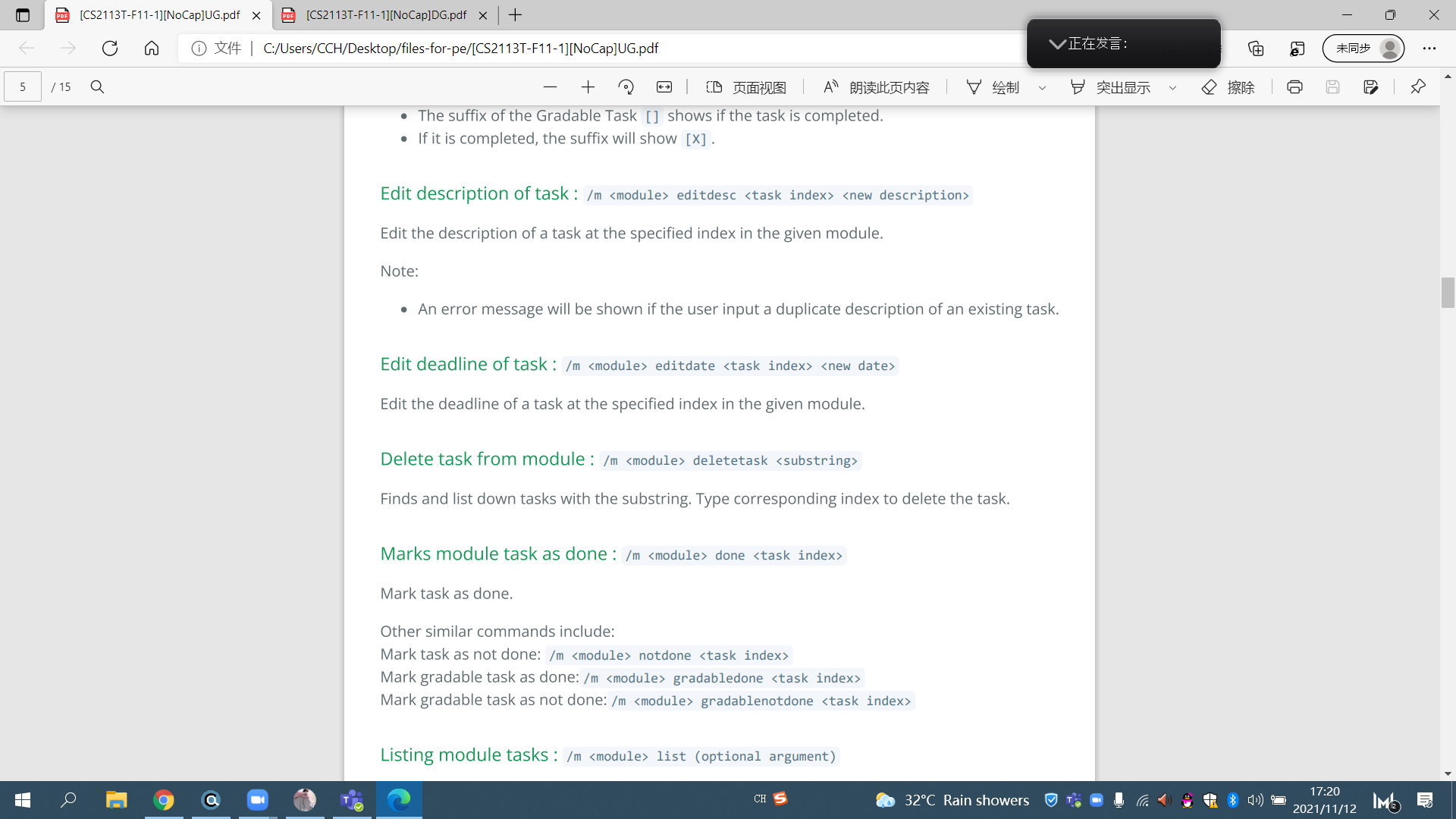Open the Collections icon in browser toolbar
Viewport: 1456px width, 819px height.
(1256, 49)
